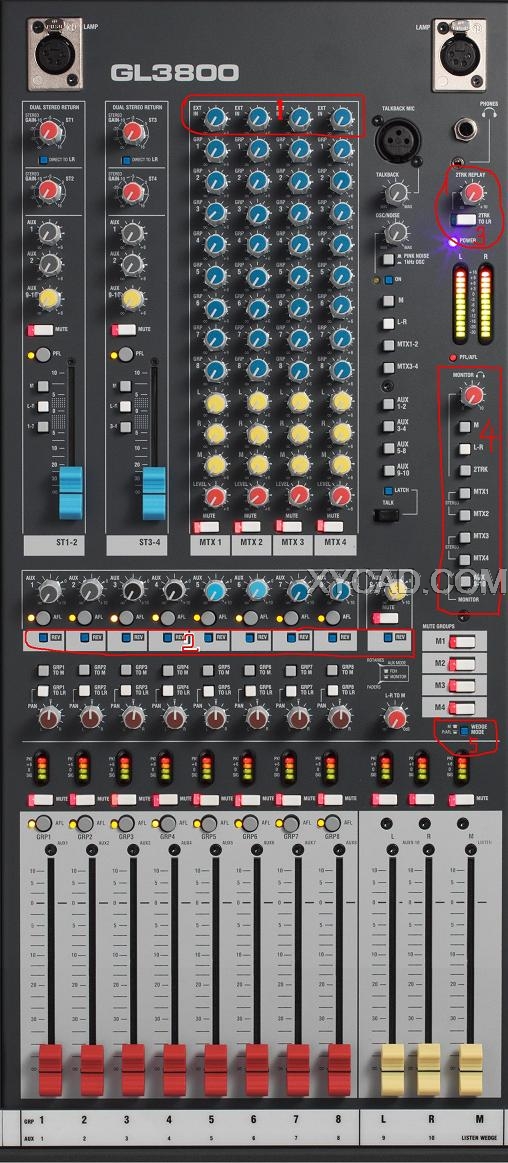This screenshot has width=508, height=1163.
Task: Adjust the ST3 stereo gain knob
Action: [132, 133]
